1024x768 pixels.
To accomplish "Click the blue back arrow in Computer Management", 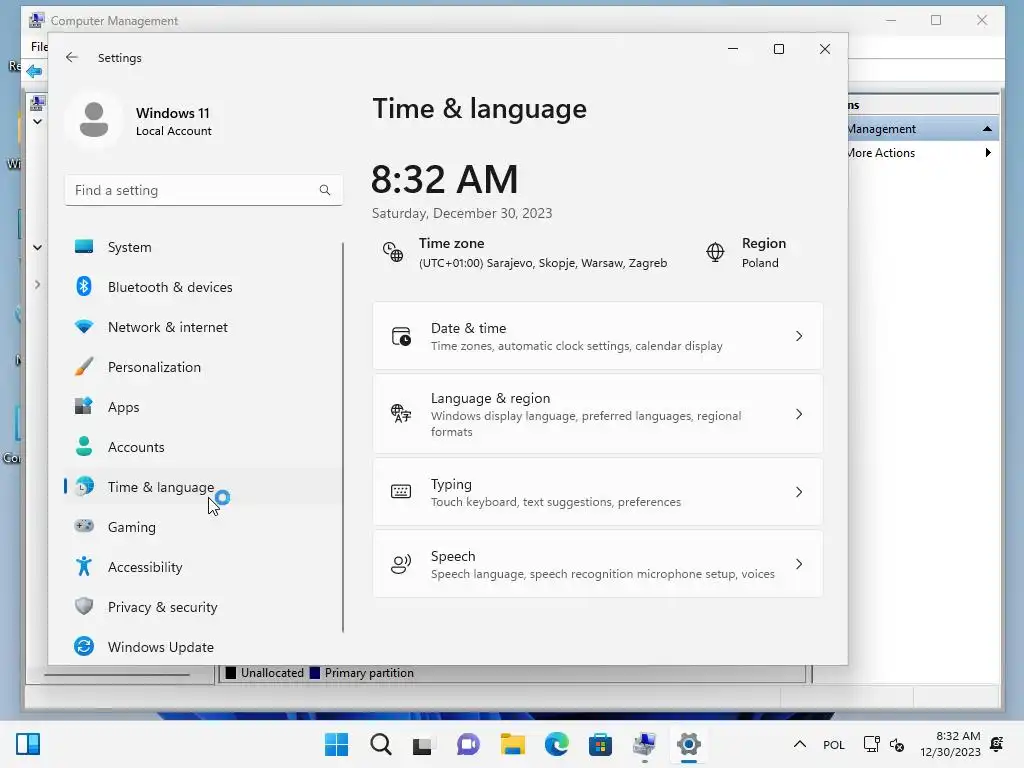I will coord(35,71).
